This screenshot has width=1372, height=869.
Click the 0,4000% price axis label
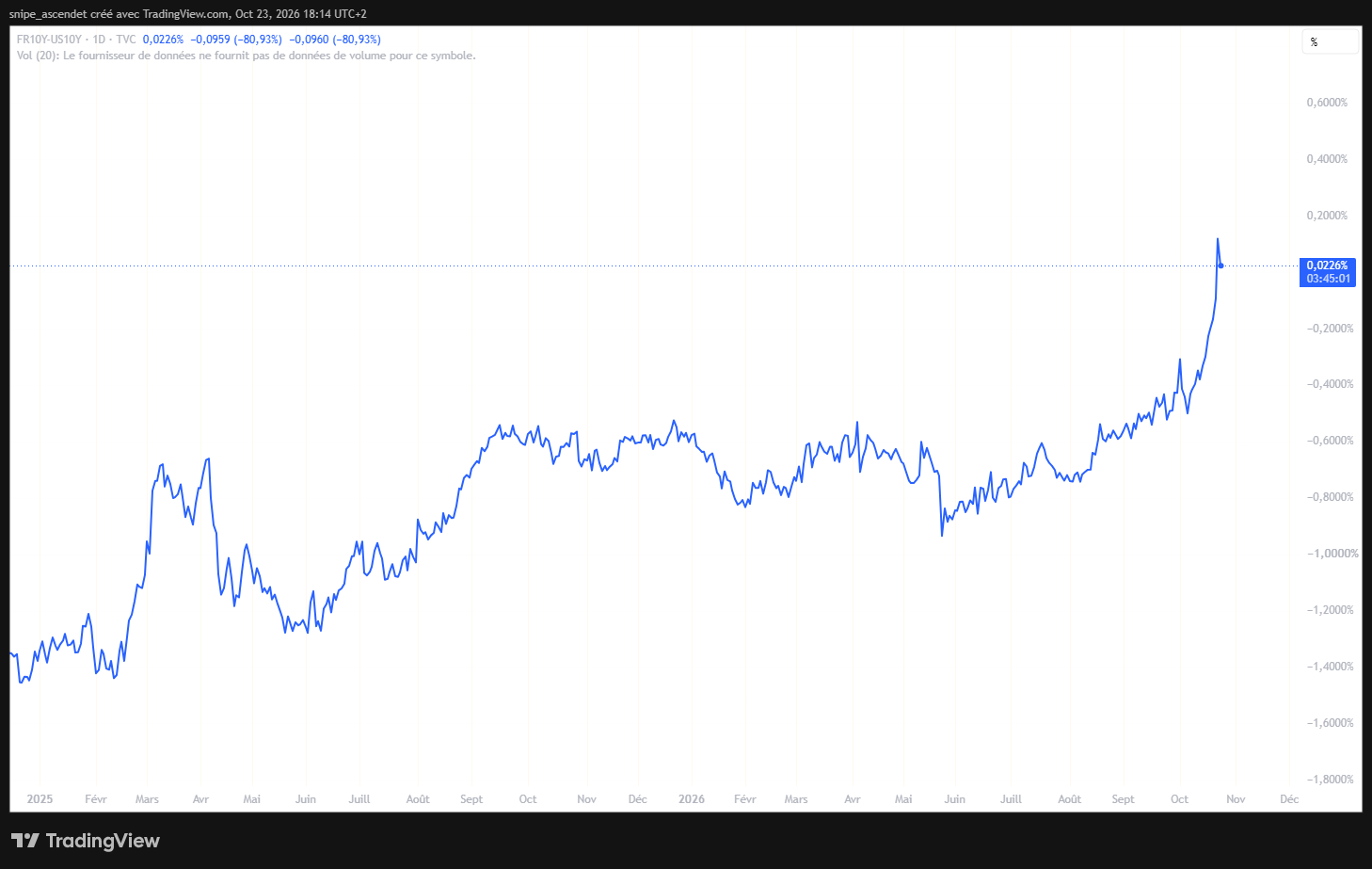(1327, 159)
